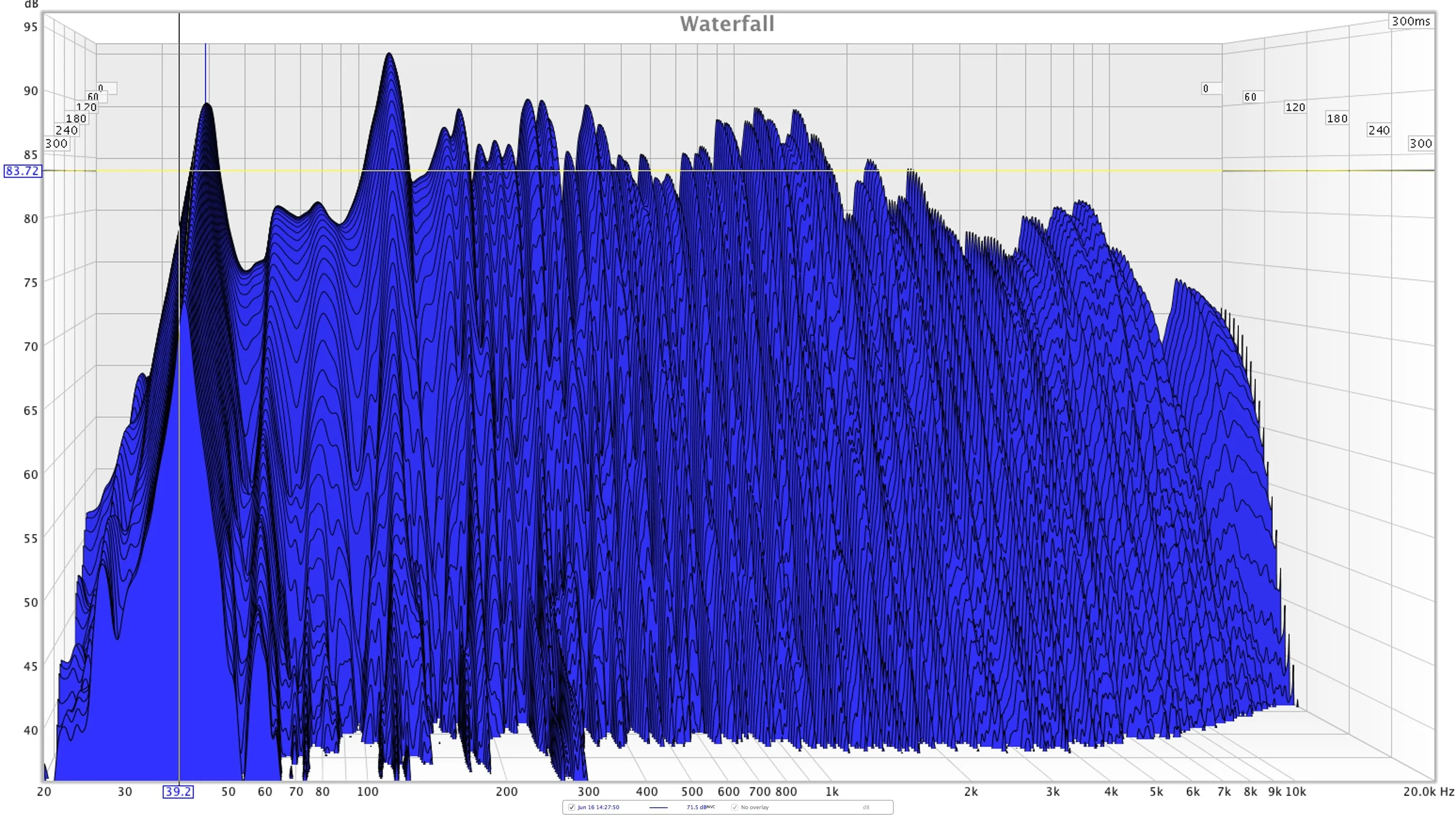Click the 39.2 Hz cursor frequency readout
The height and width of the screenshot is (815, 1456).
178,791
